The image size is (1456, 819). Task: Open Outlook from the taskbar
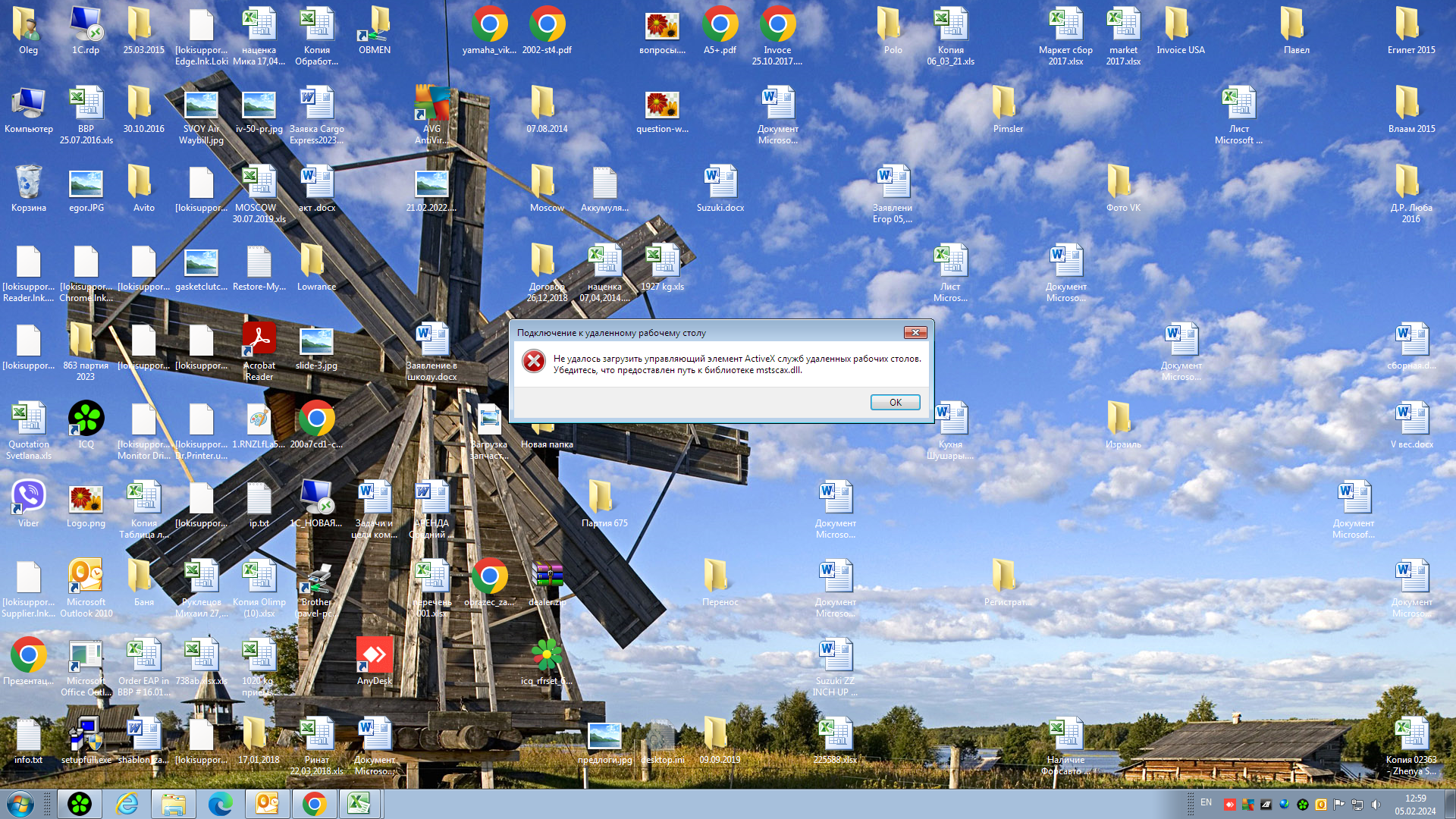click(x=268, y=804)
